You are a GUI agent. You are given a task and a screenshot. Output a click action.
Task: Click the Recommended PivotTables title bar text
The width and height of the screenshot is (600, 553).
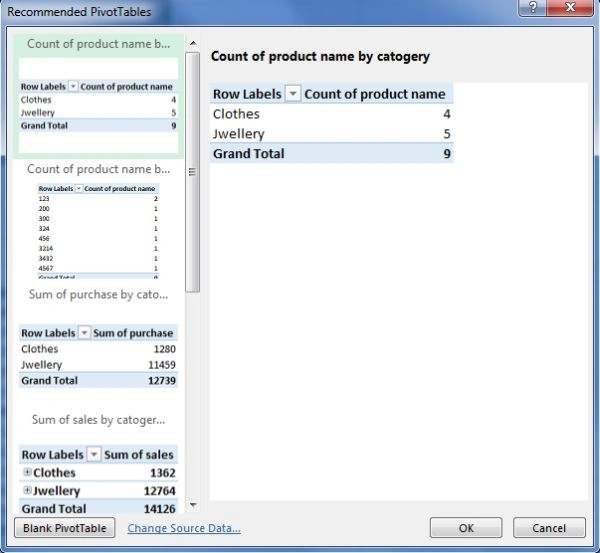(x=79, y=11)
